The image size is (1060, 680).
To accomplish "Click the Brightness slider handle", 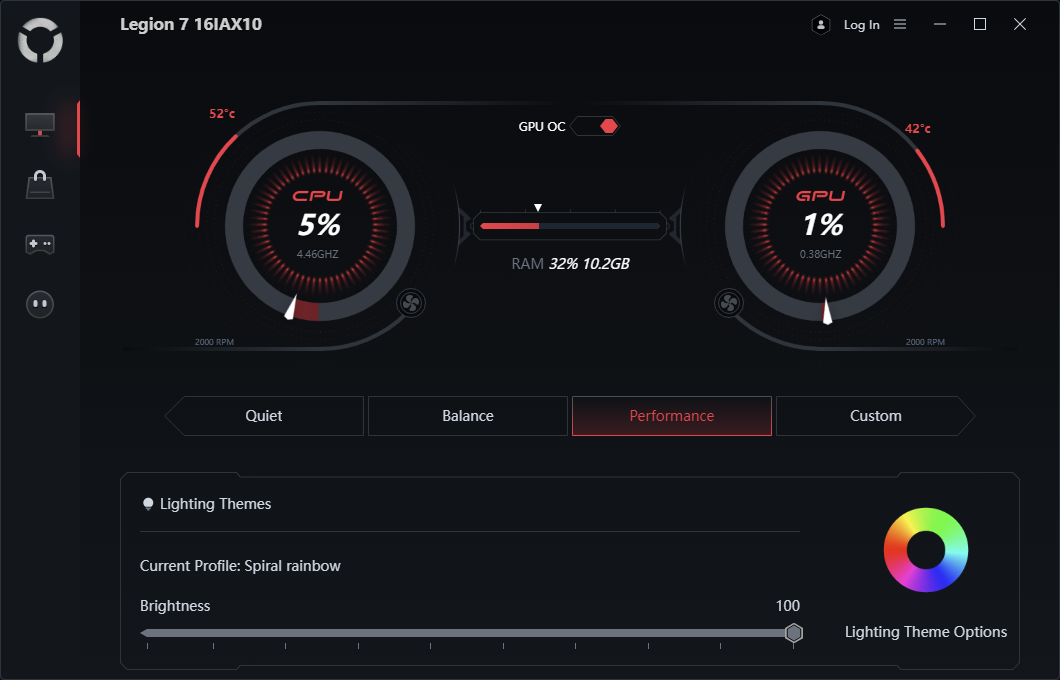I will pyautogui.click(x=794, y=633).
